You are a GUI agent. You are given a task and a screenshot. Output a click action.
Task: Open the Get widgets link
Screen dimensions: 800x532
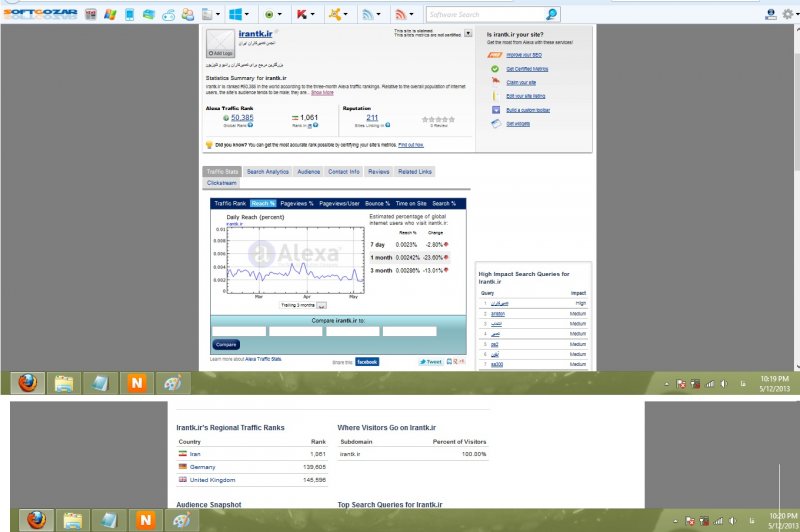click(x=518, y=123)
